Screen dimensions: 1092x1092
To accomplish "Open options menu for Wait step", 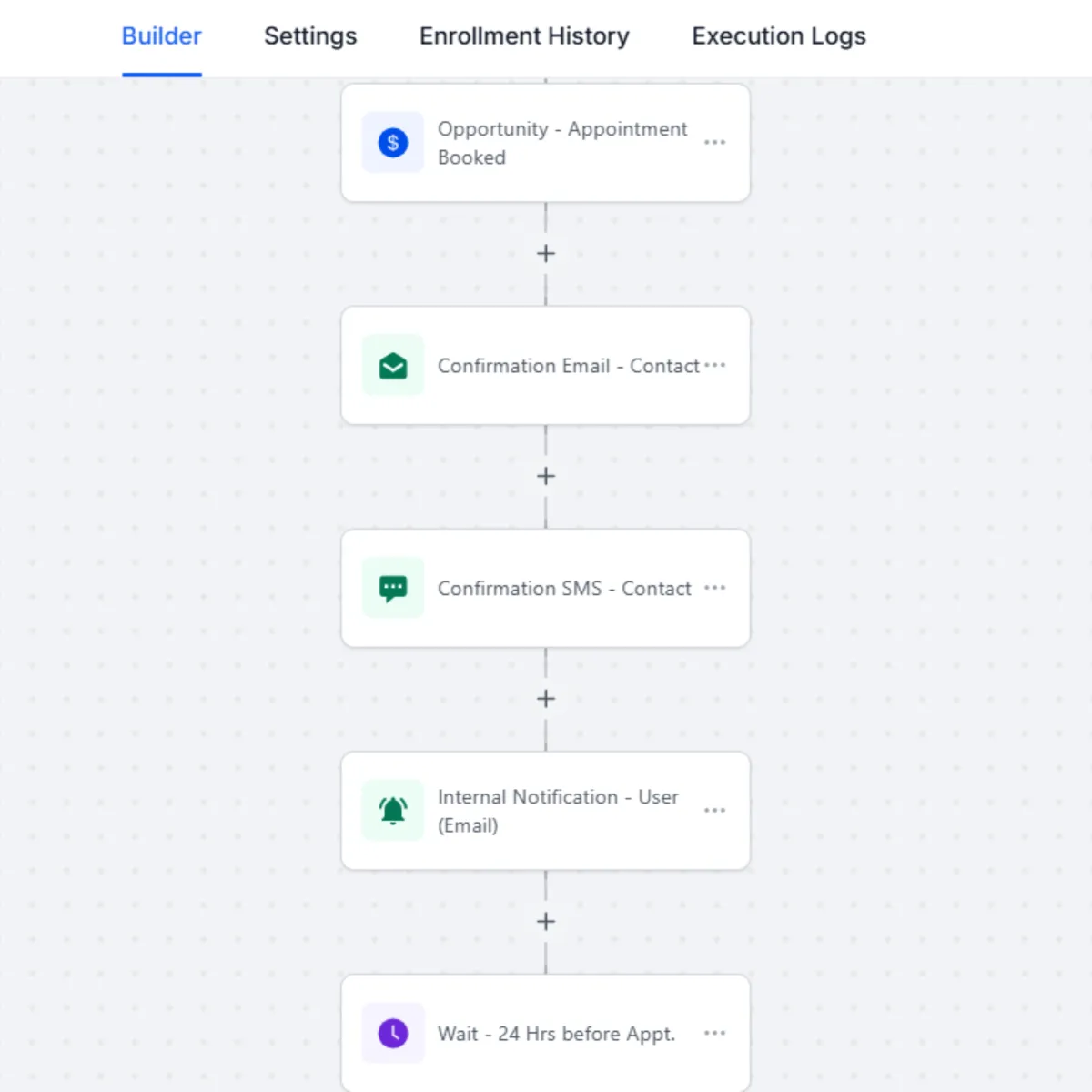I will [x=715, y=1033].
